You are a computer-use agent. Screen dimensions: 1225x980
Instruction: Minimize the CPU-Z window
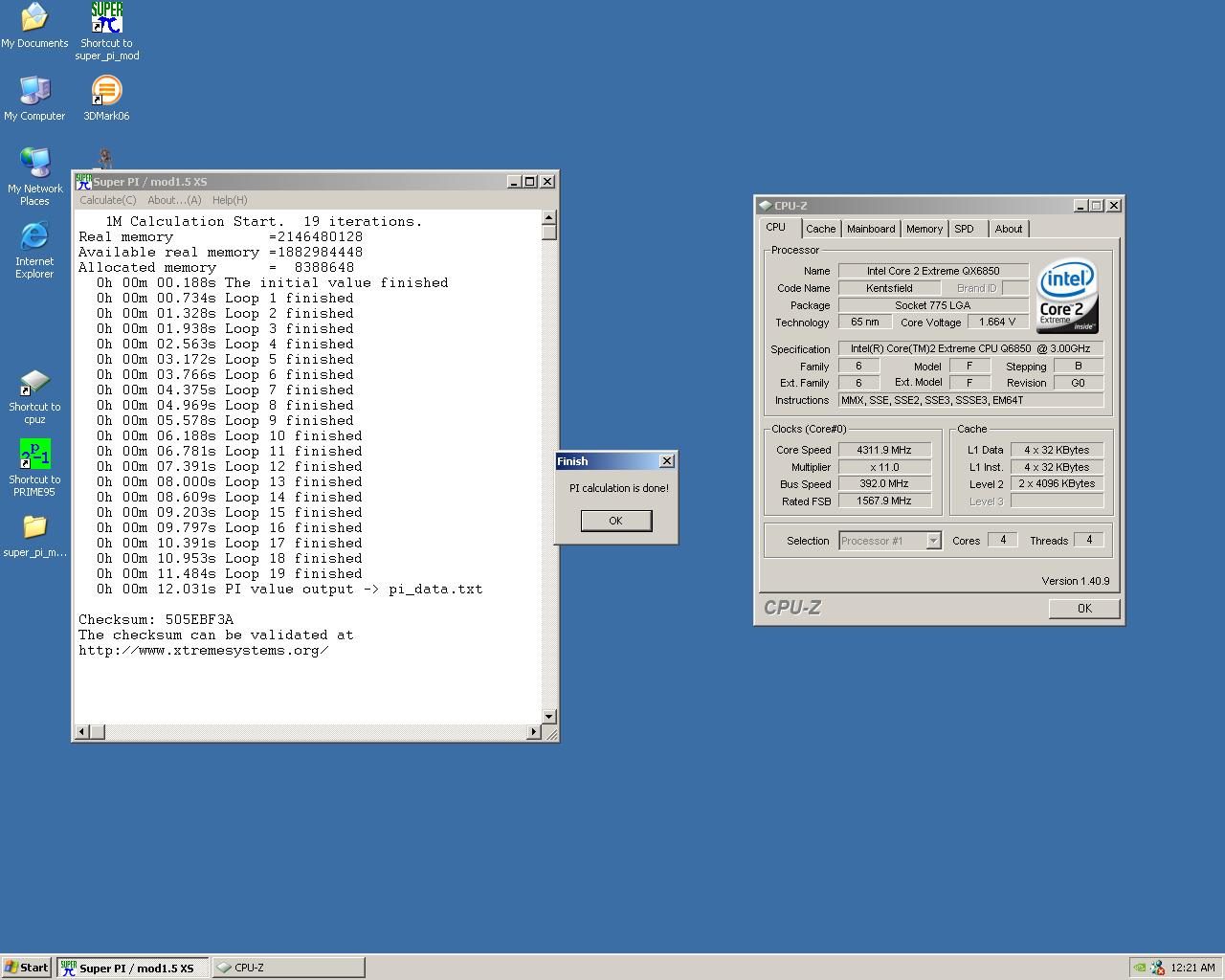[1080, 206]
